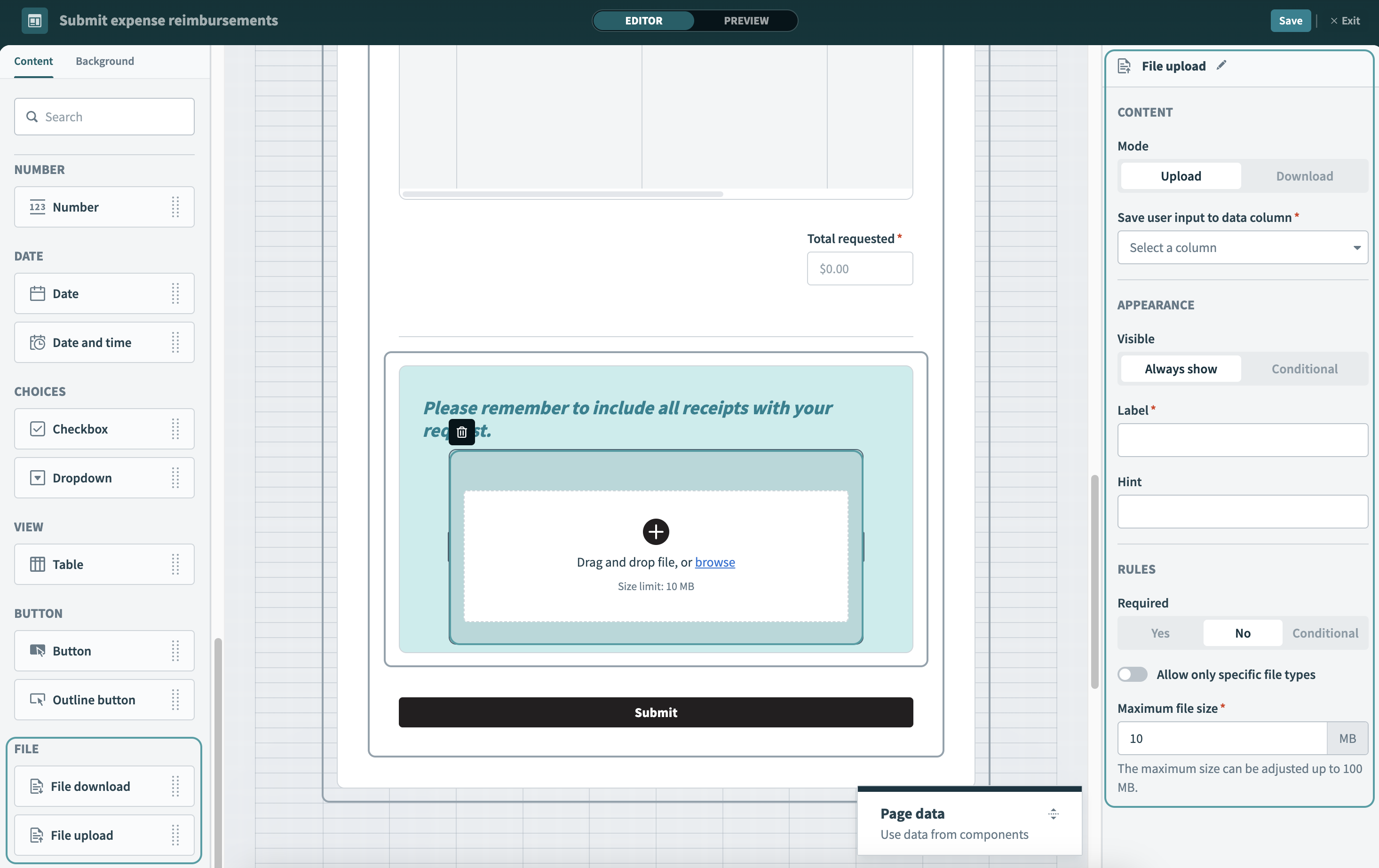The width and height of the screenshot is (1379, 868).
Task: Switch to PREVIEW mode
Action: pos(745,21)
